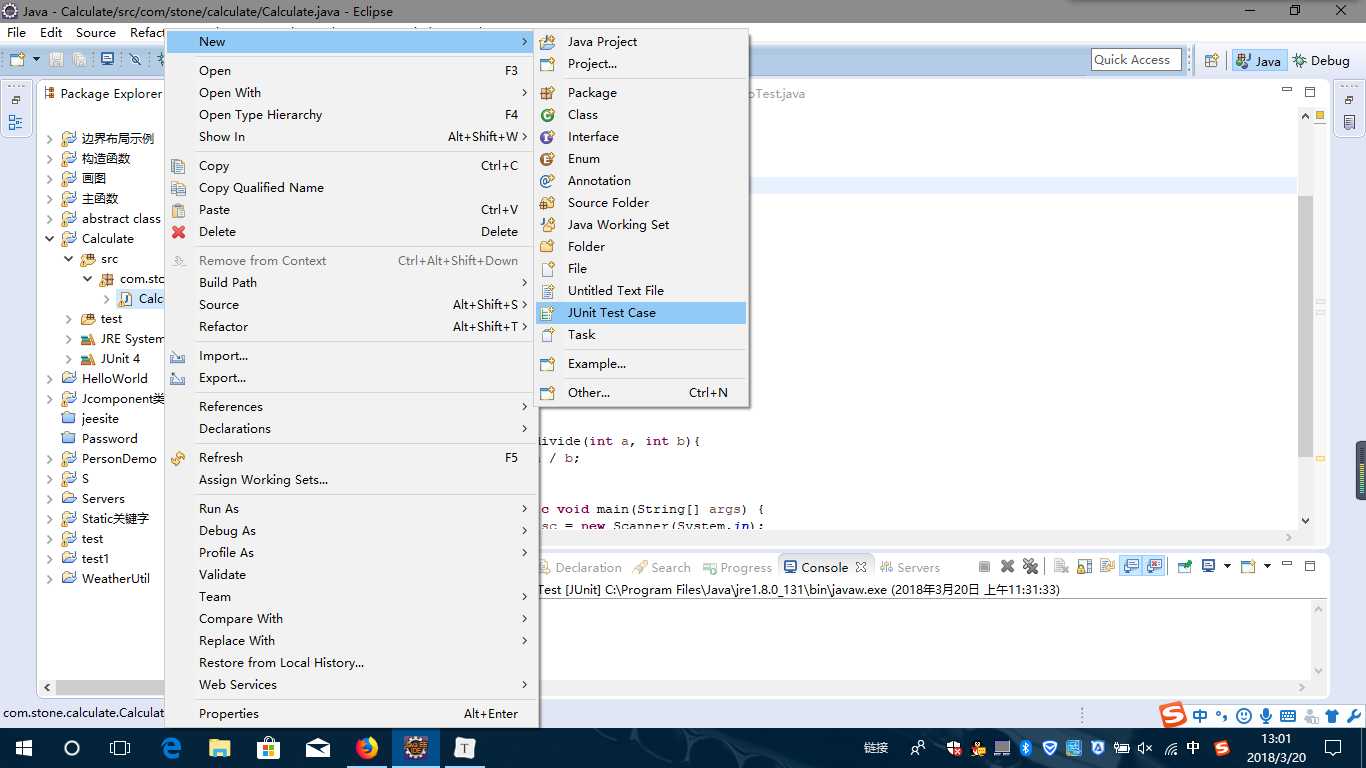Click the Example... wizard icon
This screenshot has width=1366, height=768.
point(547,364)
